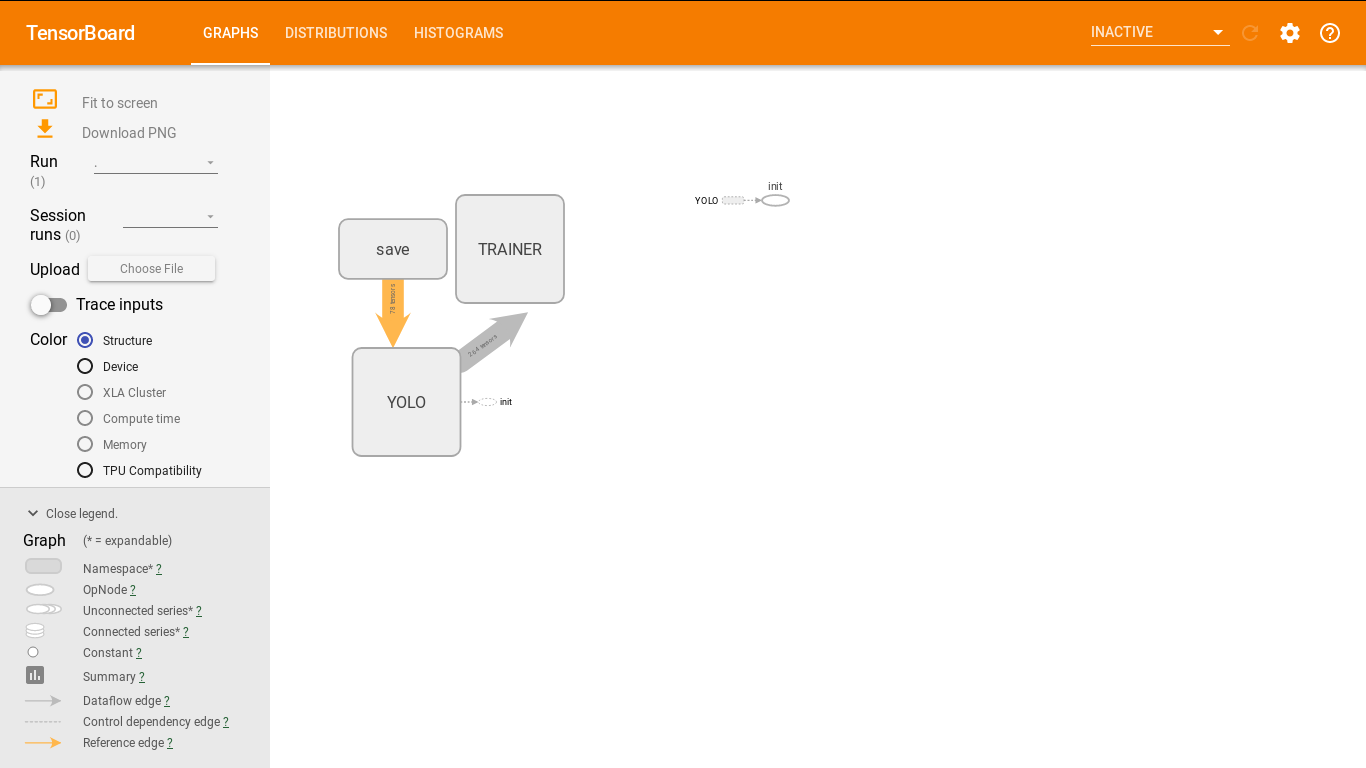Open the OpNode help question mark link
The width and height of the screenshot is (1366, 768).
pos(133,590)
